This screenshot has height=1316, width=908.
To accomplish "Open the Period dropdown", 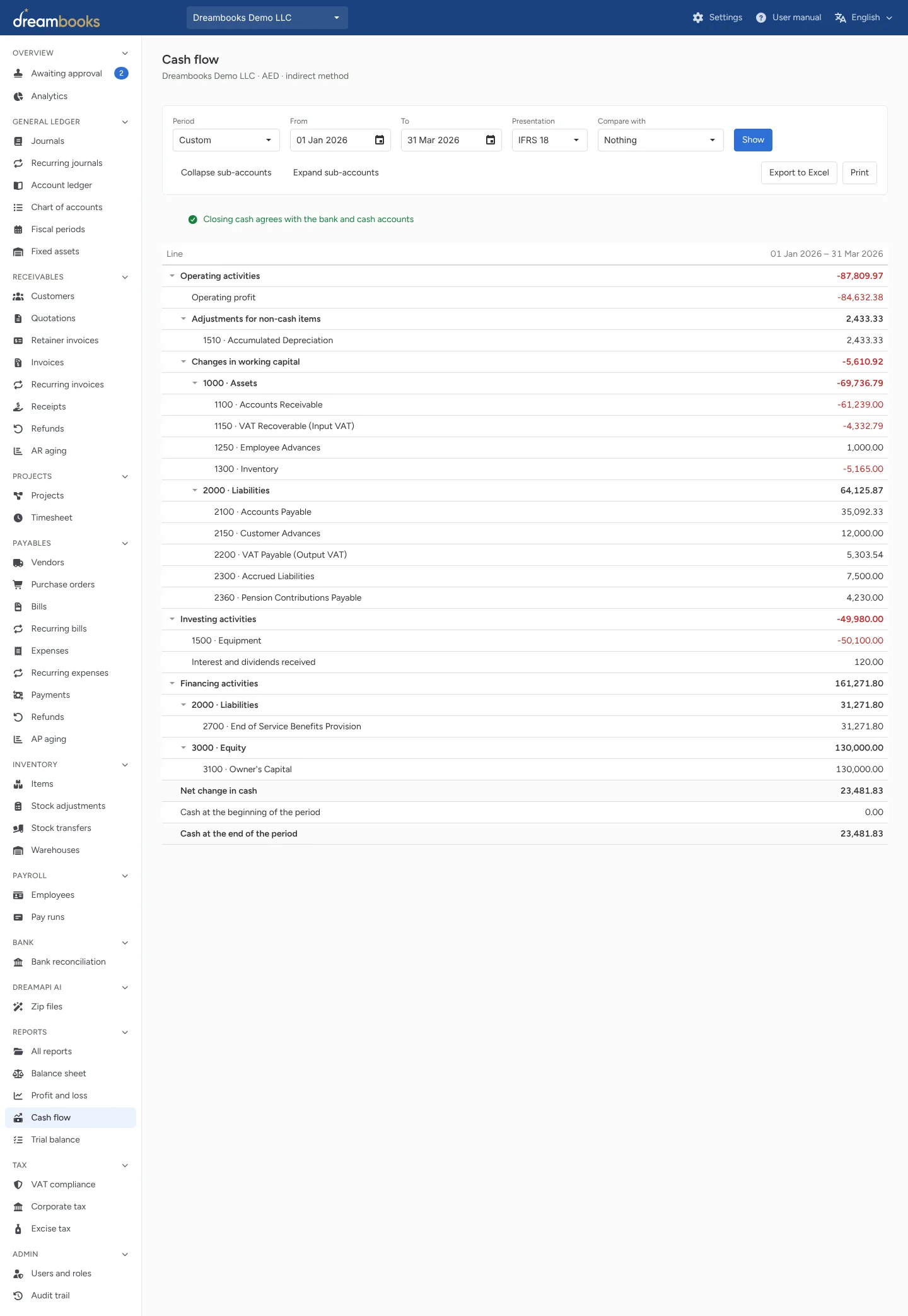I will pyautogui.click(x=226, y=140).
